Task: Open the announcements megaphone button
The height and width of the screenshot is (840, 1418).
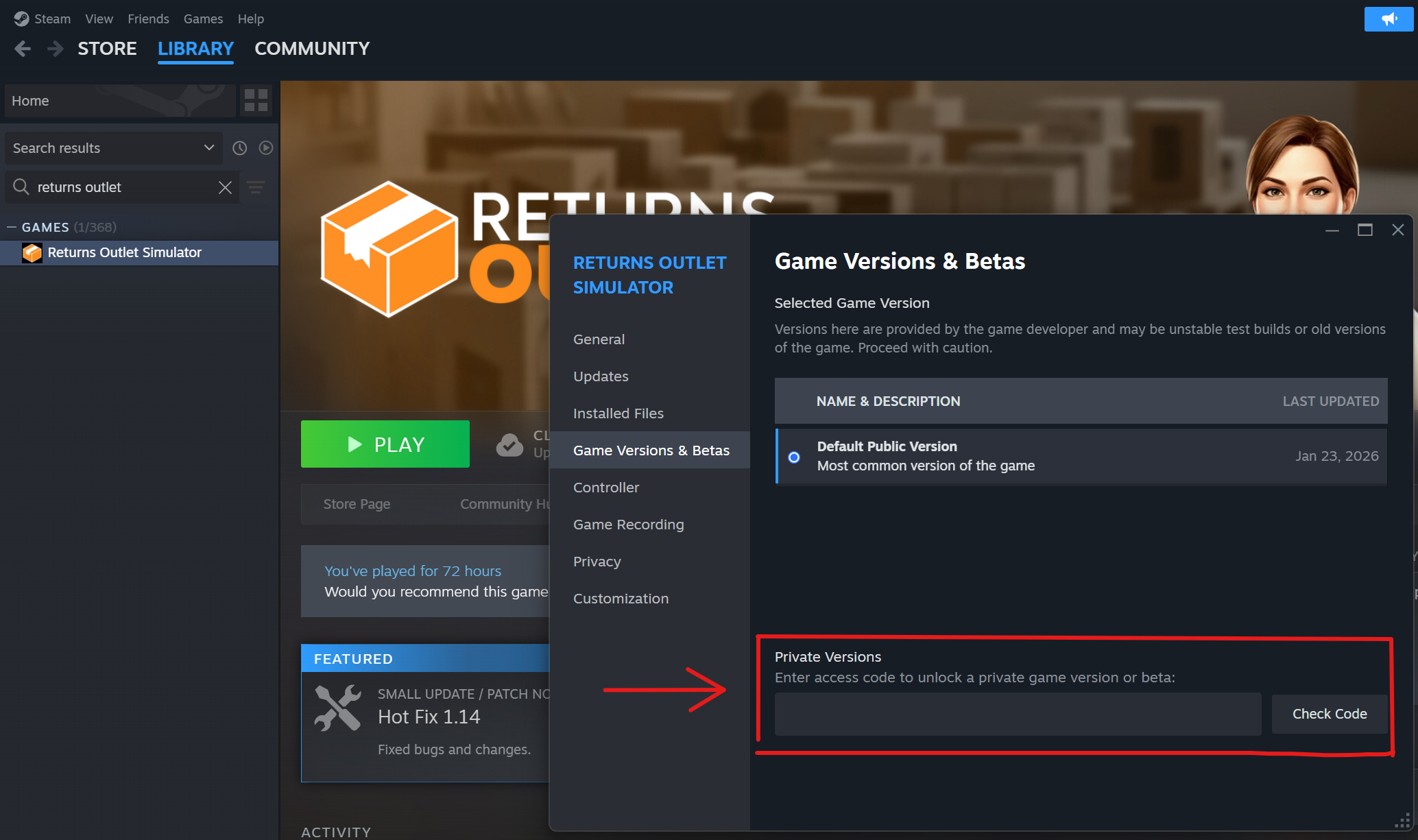Action: coord(1389,19)
